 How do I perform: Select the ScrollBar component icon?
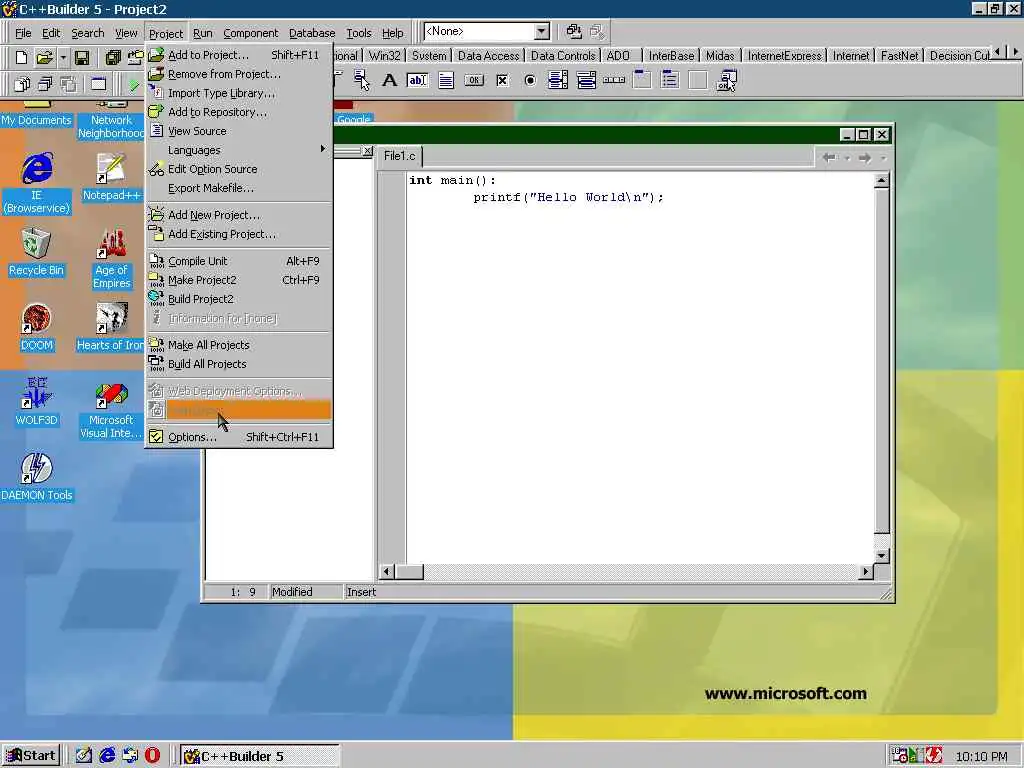(614, 80)
